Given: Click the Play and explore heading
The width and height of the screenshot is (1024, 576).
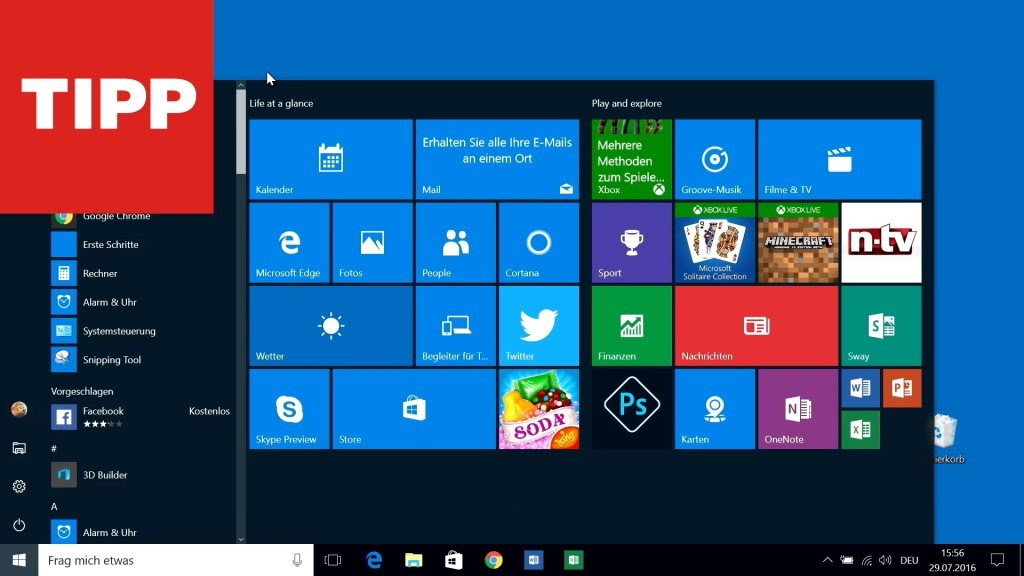Looking at the screenshot, I should 626,103.
